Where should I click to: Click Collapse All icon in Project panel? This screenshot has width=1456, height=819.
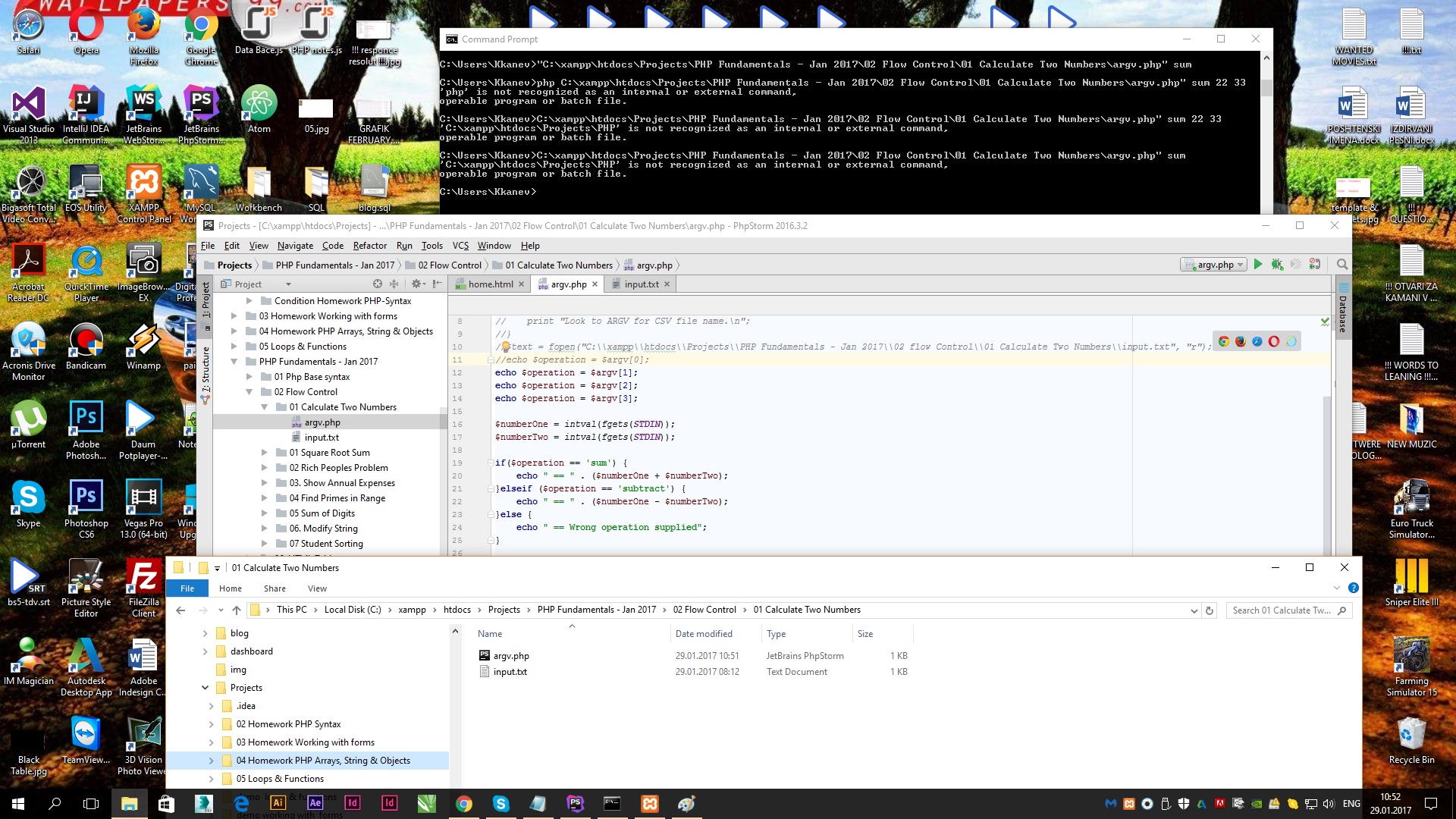[394, 284]
